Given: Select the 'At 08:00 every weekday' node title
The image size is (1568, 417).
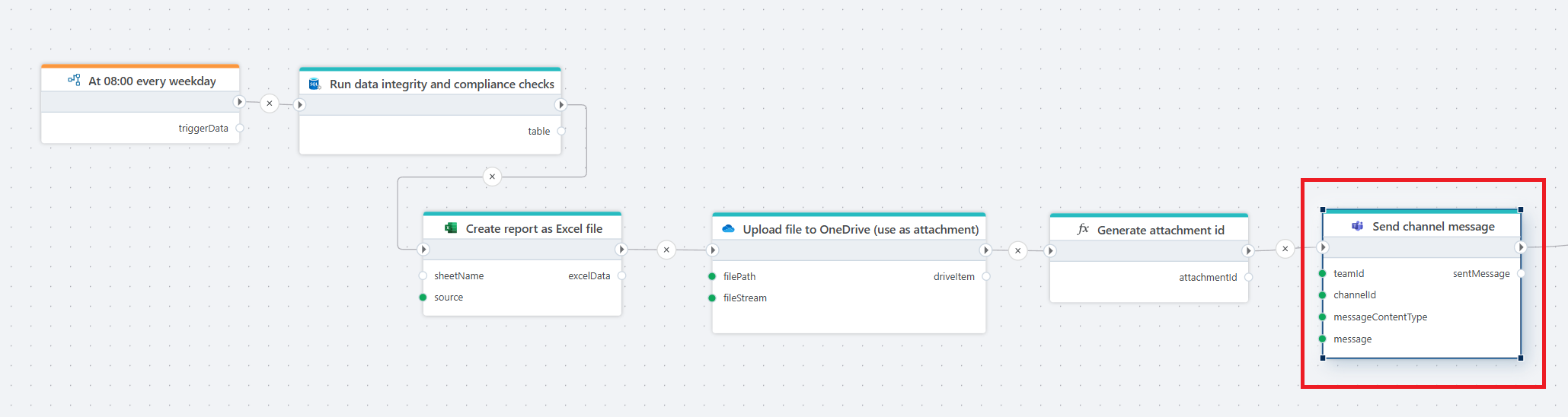Looking at the screenshot, I should (152, 81).
